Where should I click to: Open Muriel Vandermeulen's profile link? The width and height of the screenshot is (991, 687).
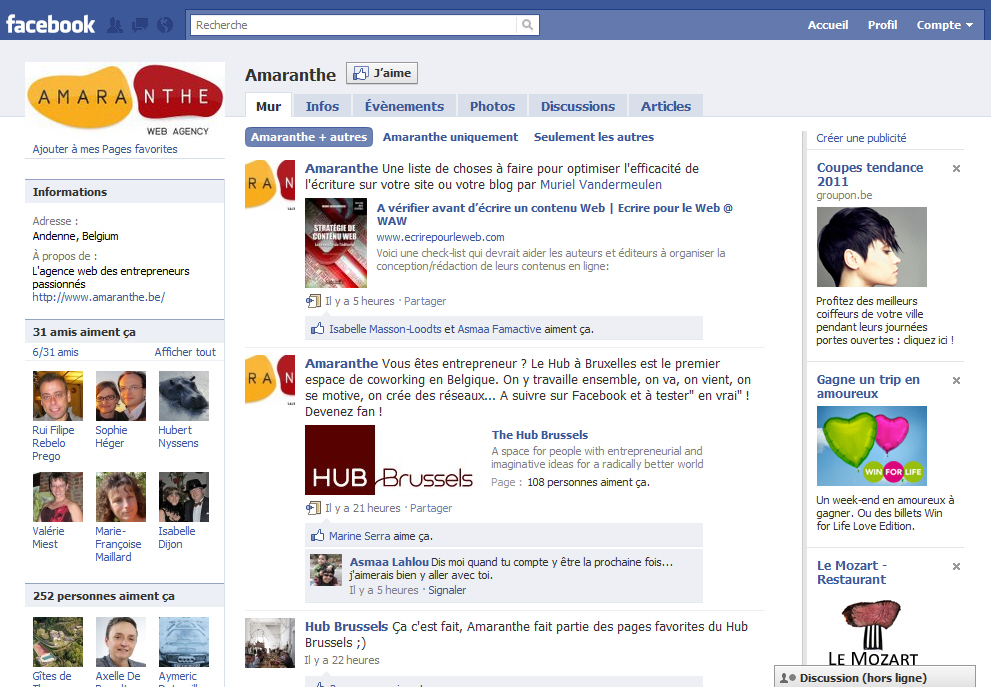pos(600,185)
